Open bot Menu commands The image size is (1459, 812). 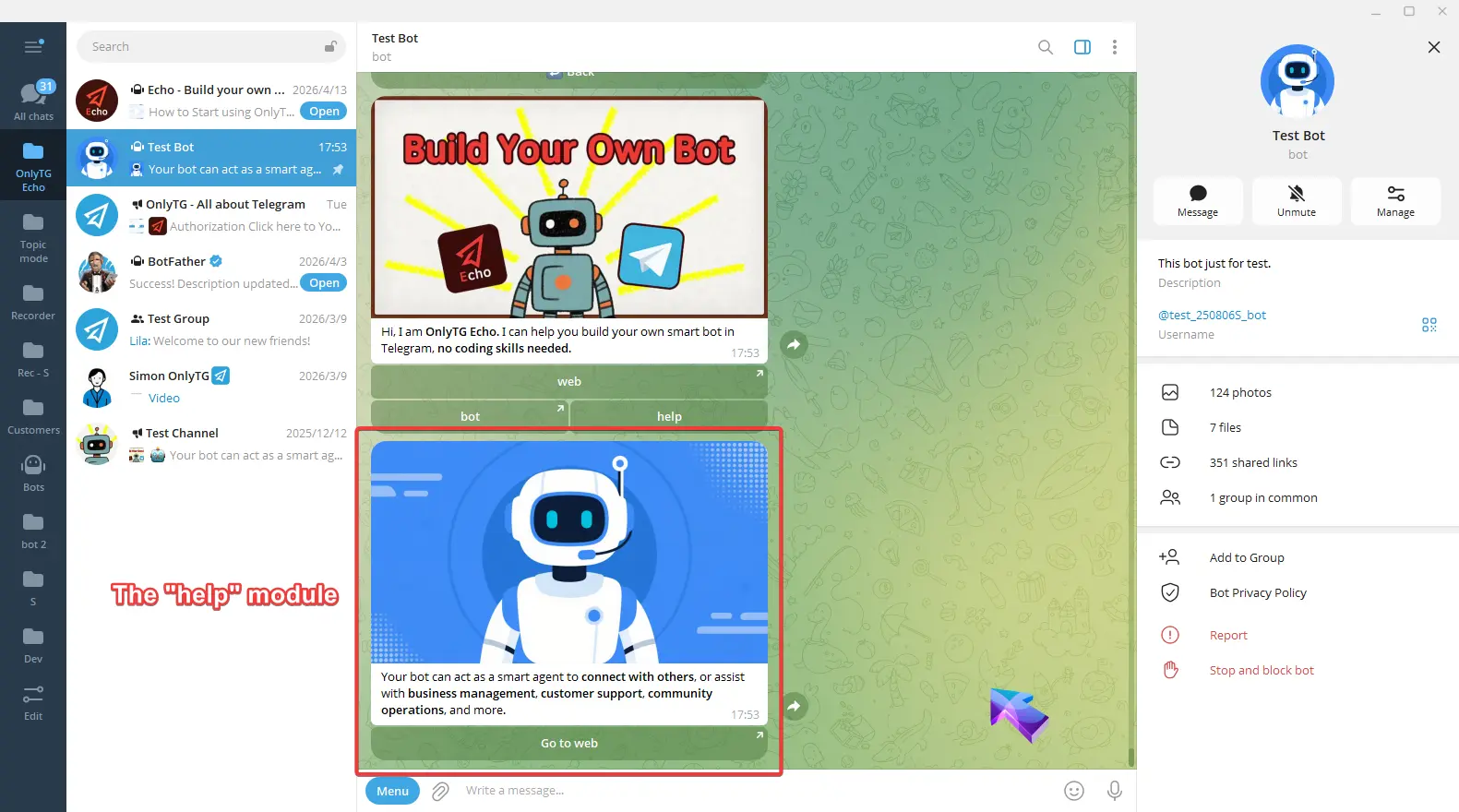pyautogui.click(x=392, y=791)
